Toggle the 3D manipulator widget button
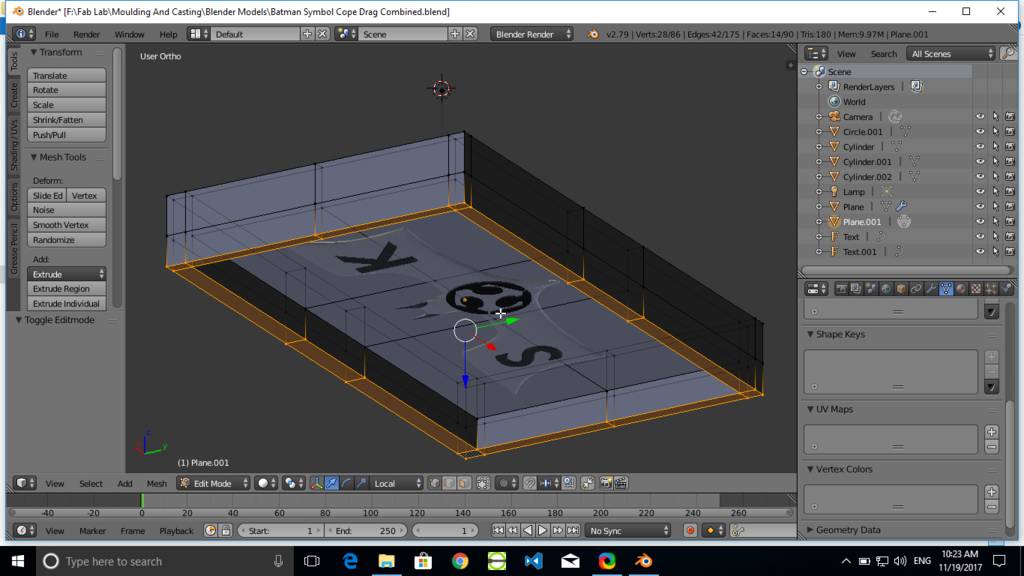Viewport: 1024px width, 576px height. (x=316, y=483)
